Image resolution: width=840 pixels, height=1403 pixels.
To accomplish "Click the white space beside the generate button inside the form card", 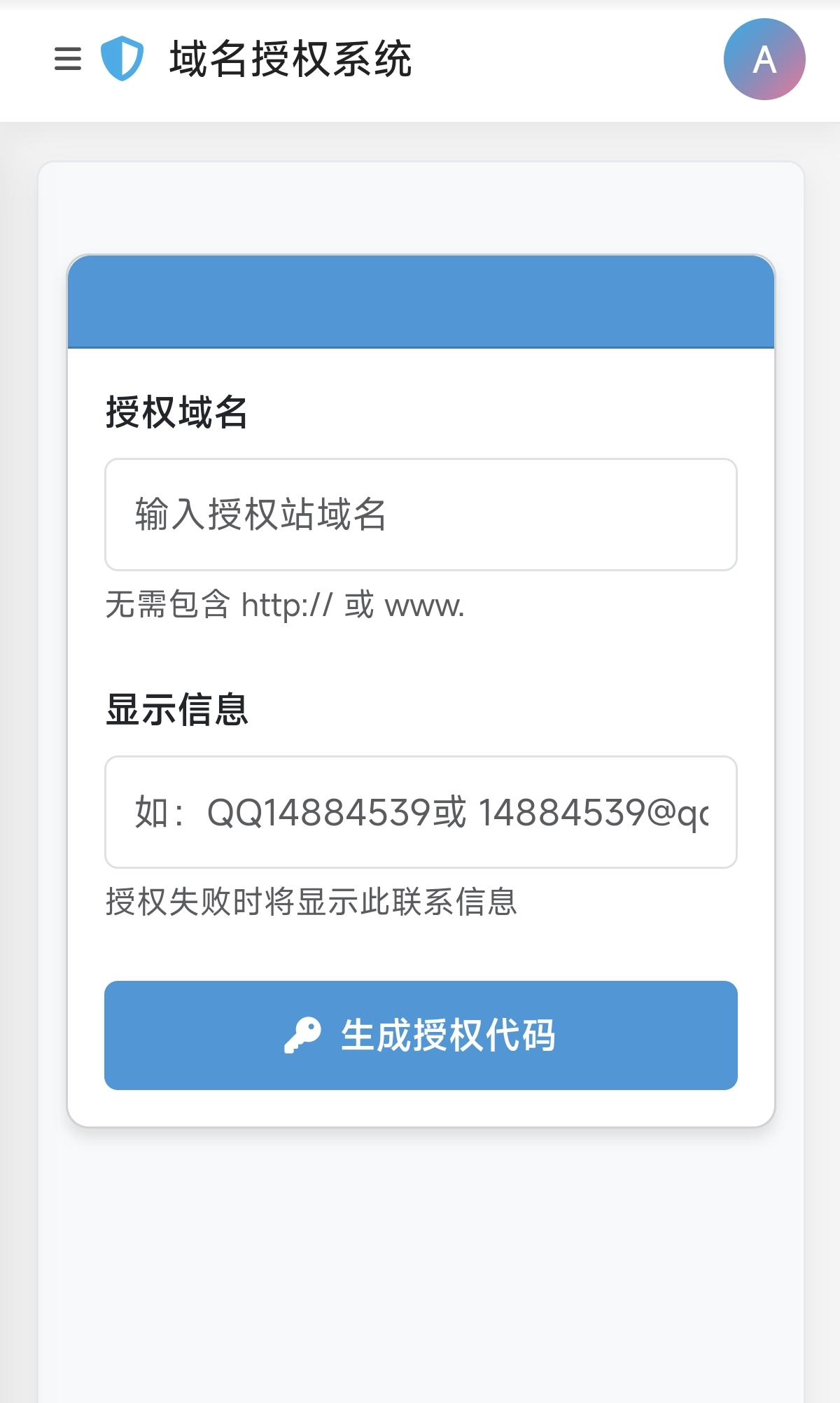I will point(86,1035).
